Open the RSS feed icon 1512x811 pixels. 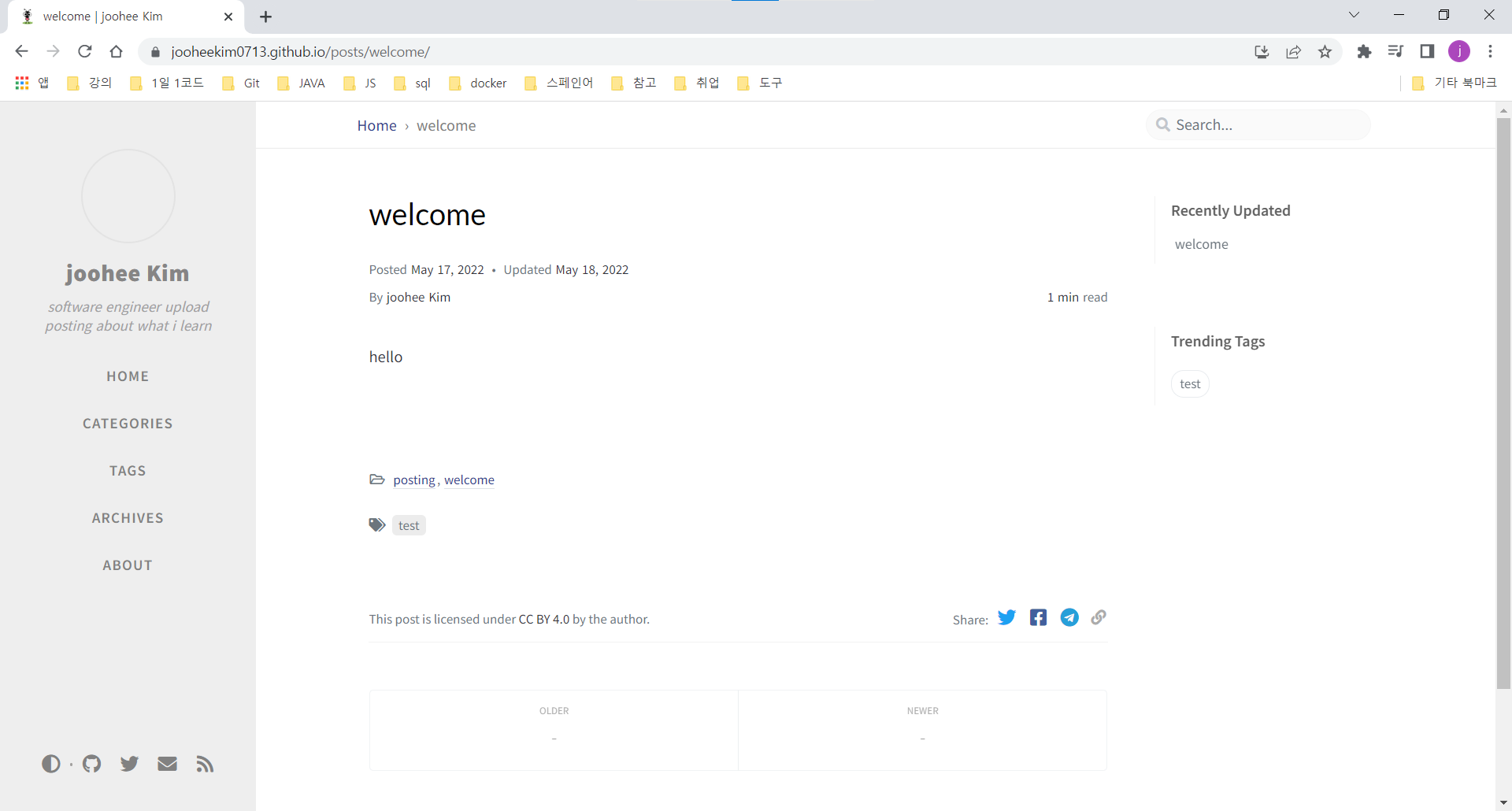point(205,764)
